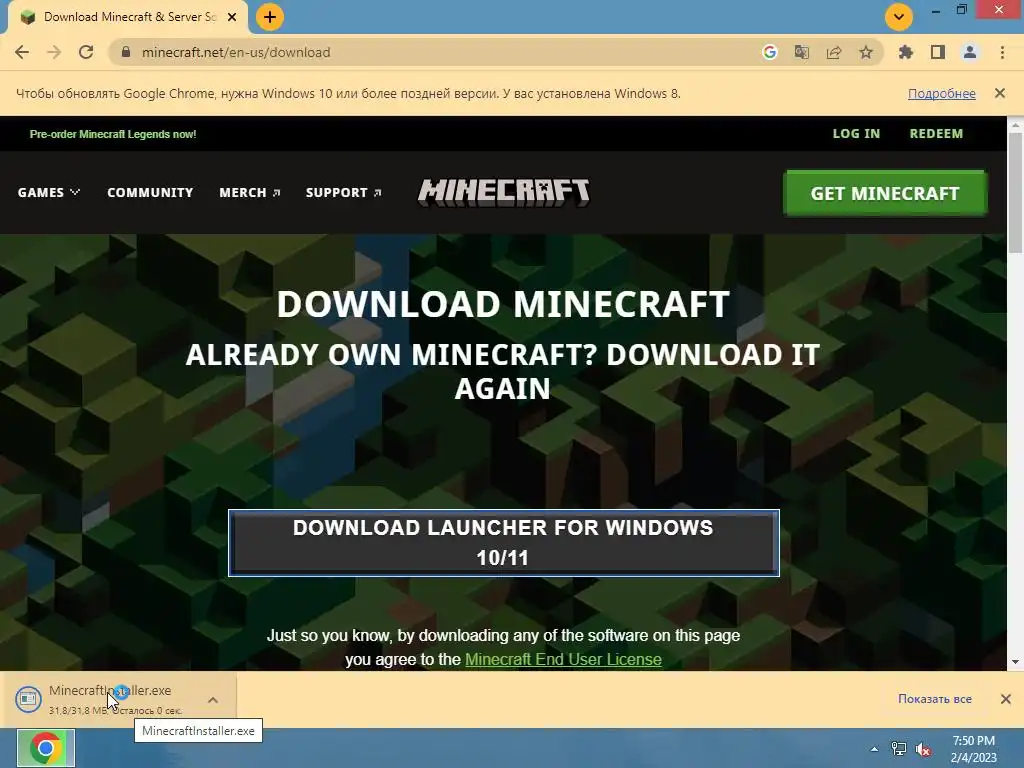Click the Minecraft logo
Screen dimensions: 1024x768
[x=504, y=193]
